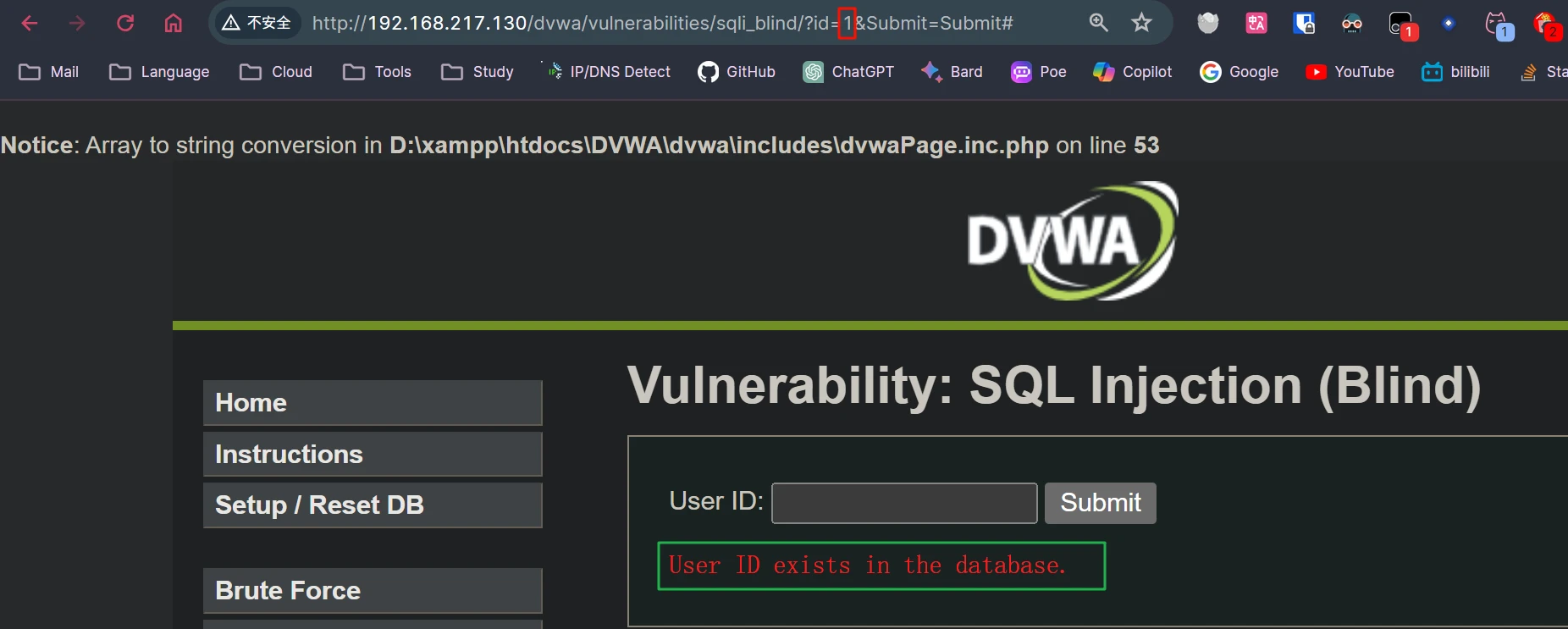Open the Cloud bookmarks folder
1568x629 pixels.
[x=276, y=72]
